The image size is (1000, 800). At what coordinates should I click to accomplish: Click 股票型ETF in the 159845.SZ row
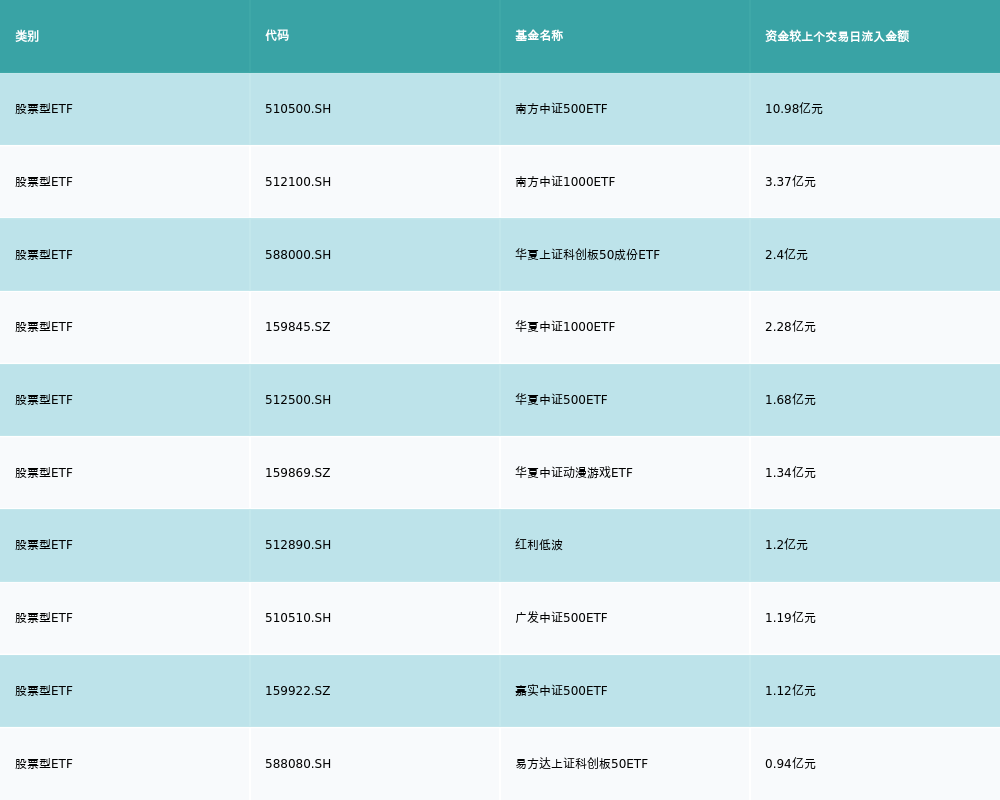pos(44,327)
